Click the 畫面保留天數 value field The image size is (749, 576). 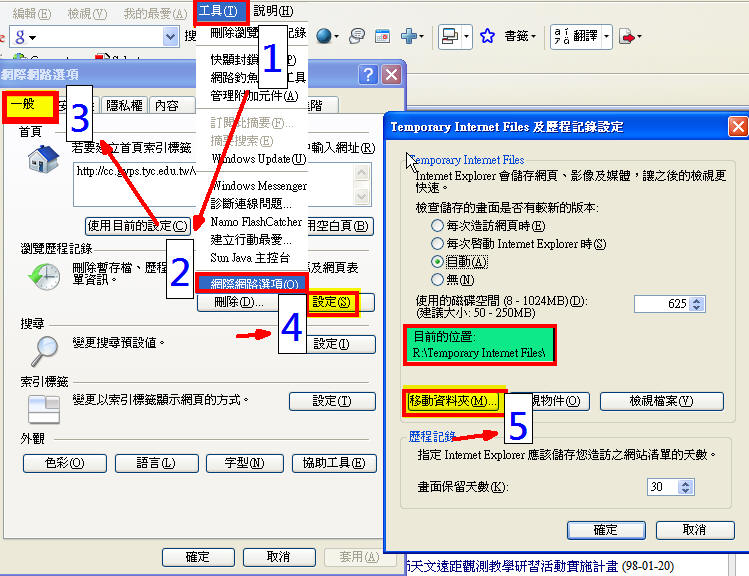tap(663, 487)
